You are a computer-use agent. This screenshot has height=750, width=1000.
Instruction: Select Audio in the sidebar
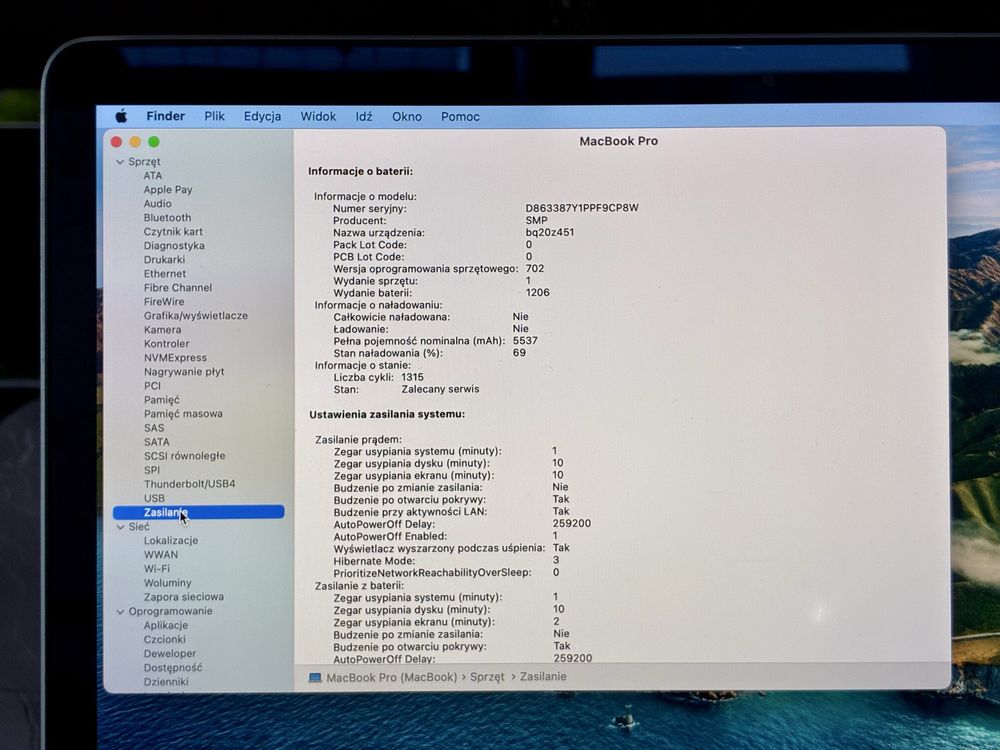click(158, 203)
